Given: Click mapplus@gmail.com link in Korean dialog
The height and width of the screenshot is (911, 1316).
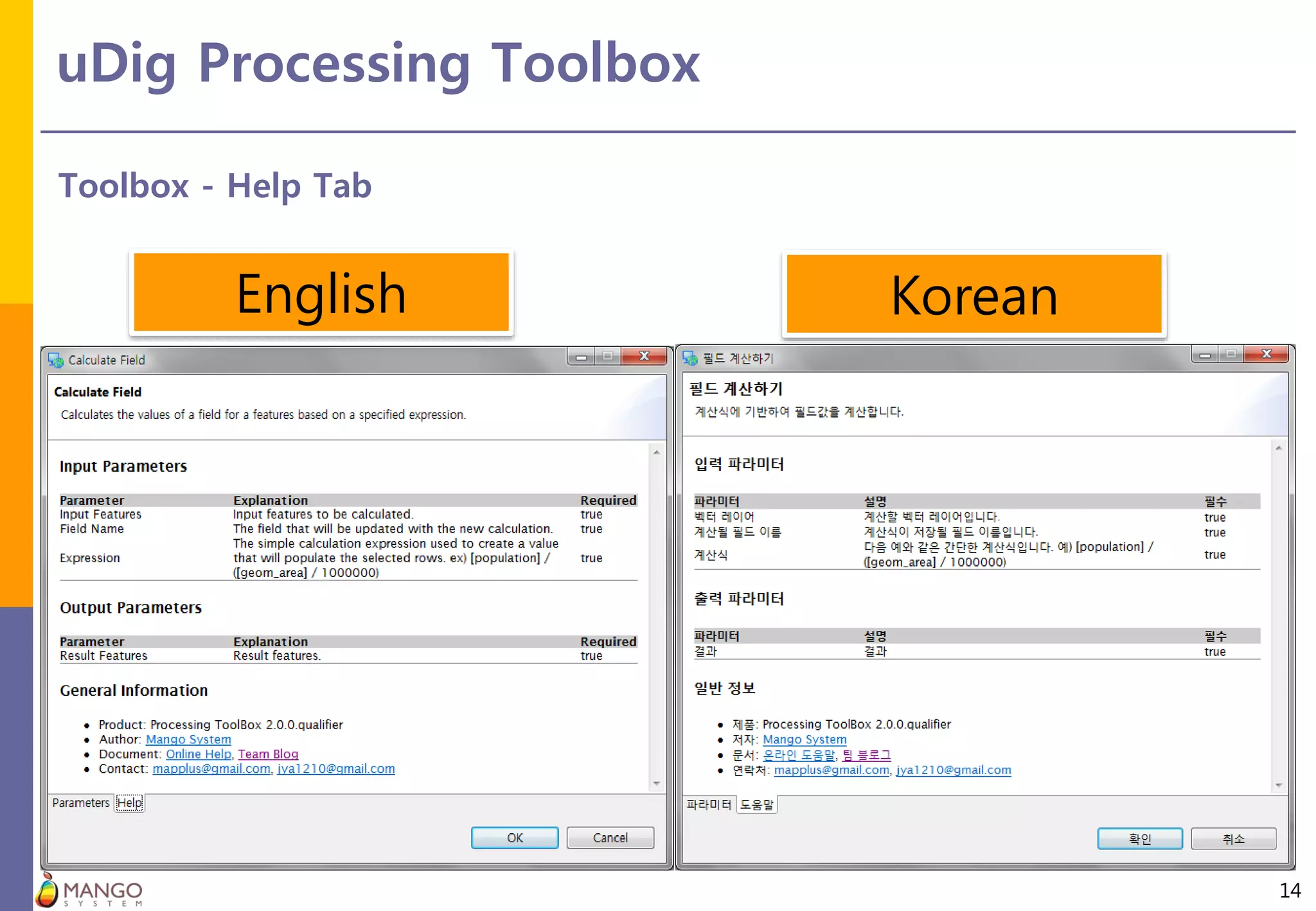Looking at the screenshot, I should point(832,770).
